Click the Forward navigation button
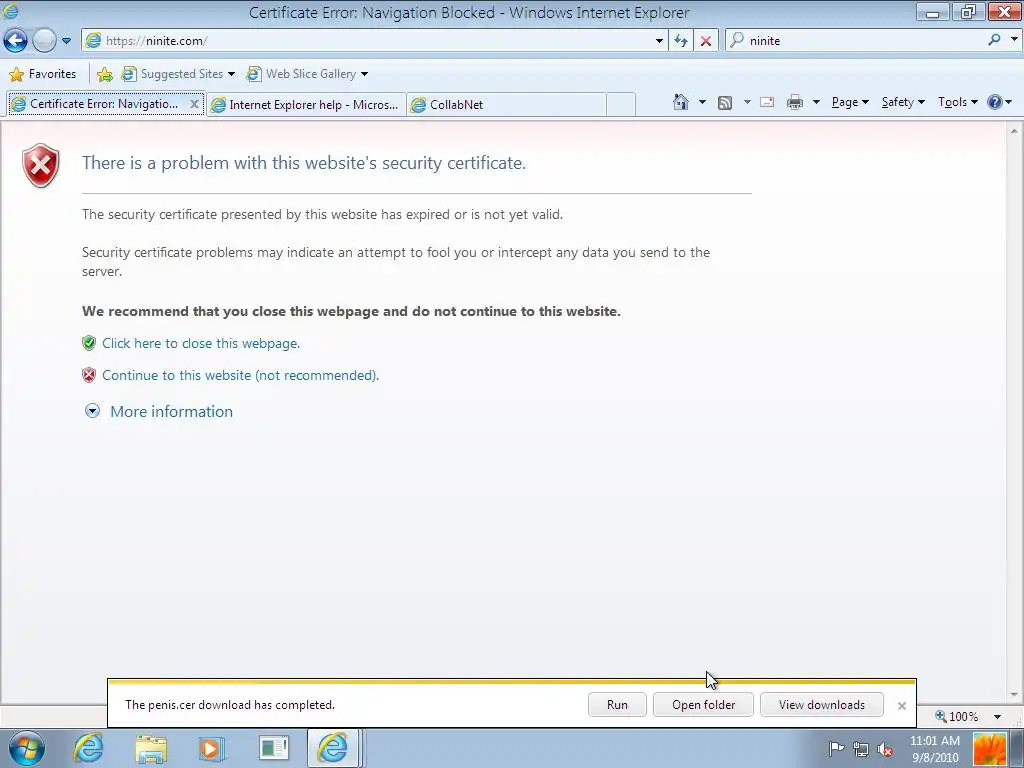Viewport: 1024px width, 768px height. click(44, 40)
